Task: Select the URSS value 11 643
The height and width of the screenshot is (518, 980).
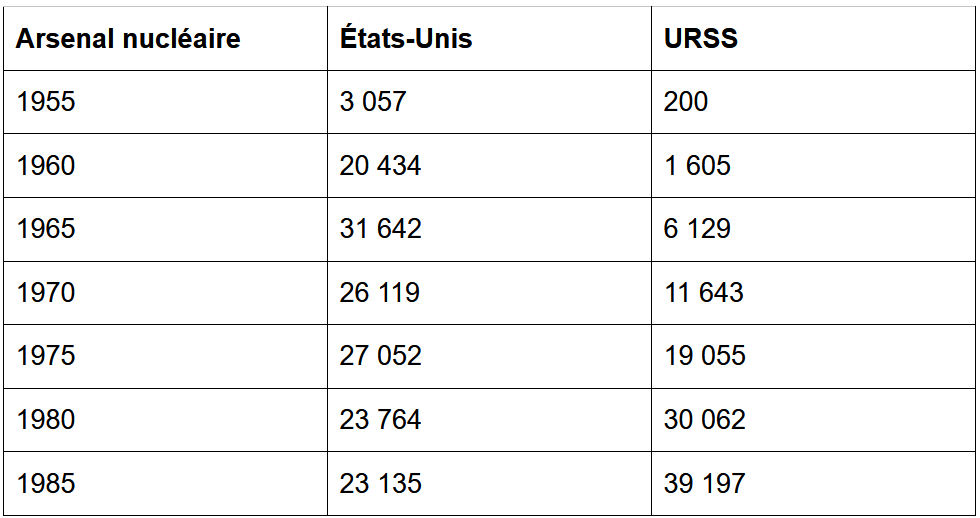Action: (813, 293)
